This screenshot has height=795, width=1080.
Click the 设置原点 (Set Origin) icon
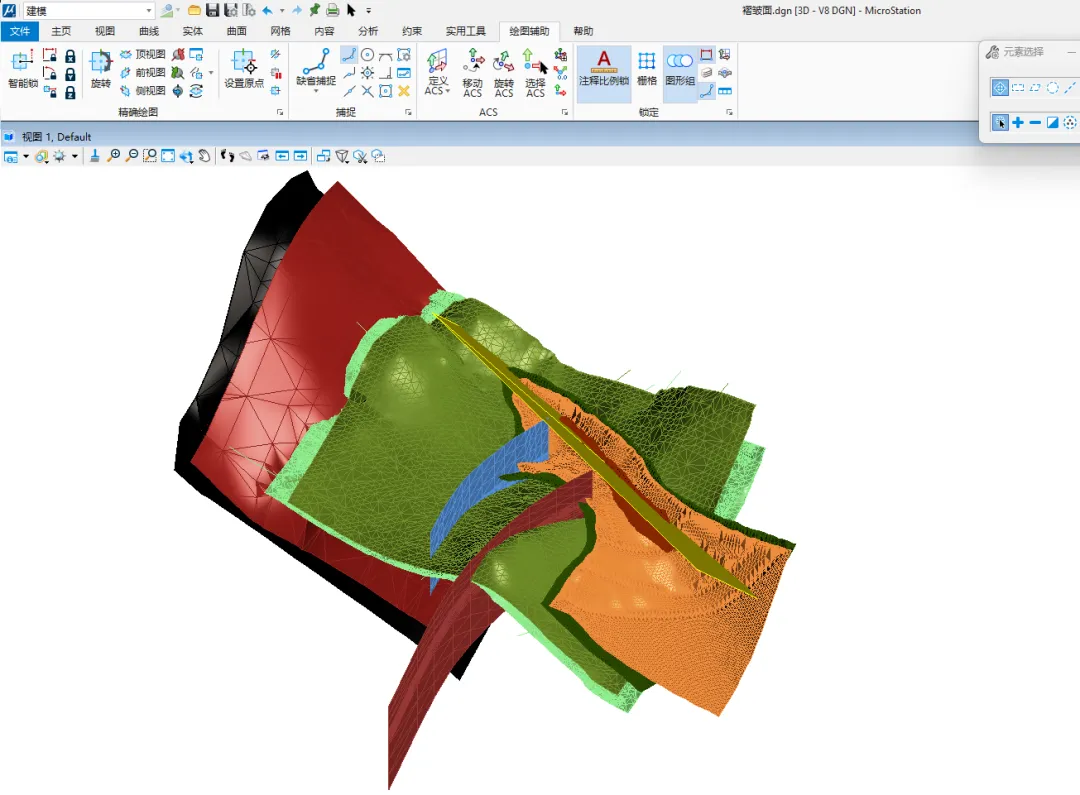coord(244,70)
